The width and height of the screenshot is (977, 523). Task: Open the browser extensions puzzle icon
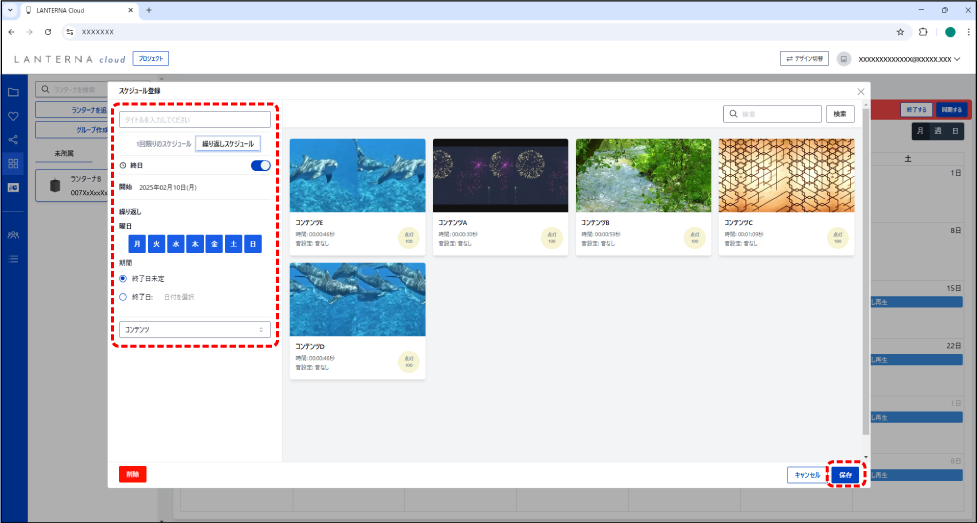point(923,32)
